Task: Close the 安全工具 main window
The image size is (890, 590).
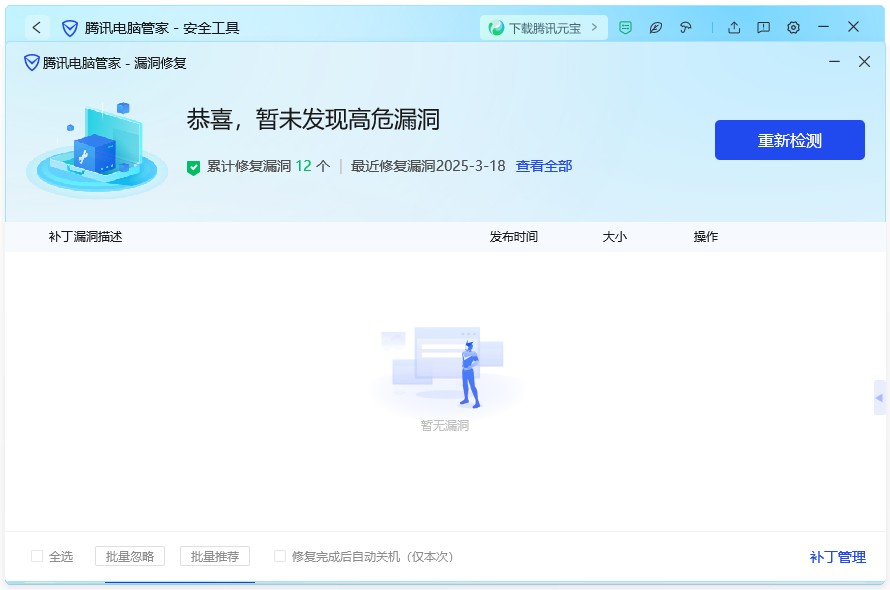Action: pos(853,27)
